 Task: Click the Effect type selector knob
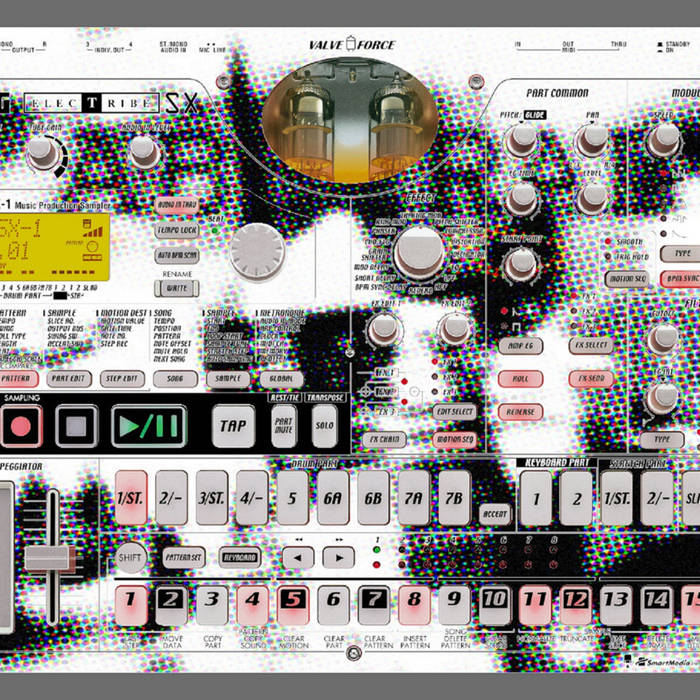tap(418, 251)
